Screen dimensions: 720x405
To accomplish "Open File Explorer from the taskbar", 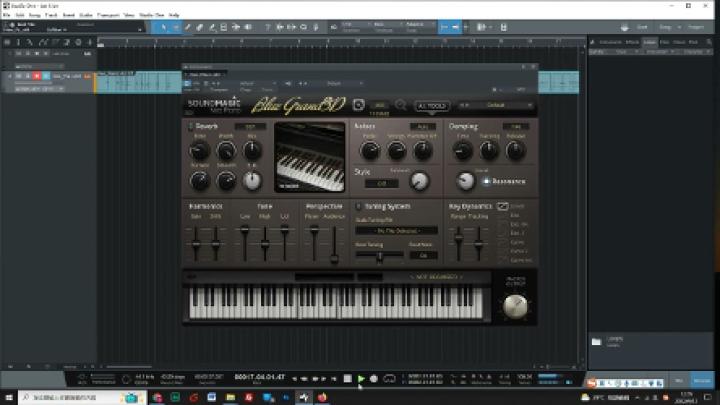I will click(x=231, y=397).
